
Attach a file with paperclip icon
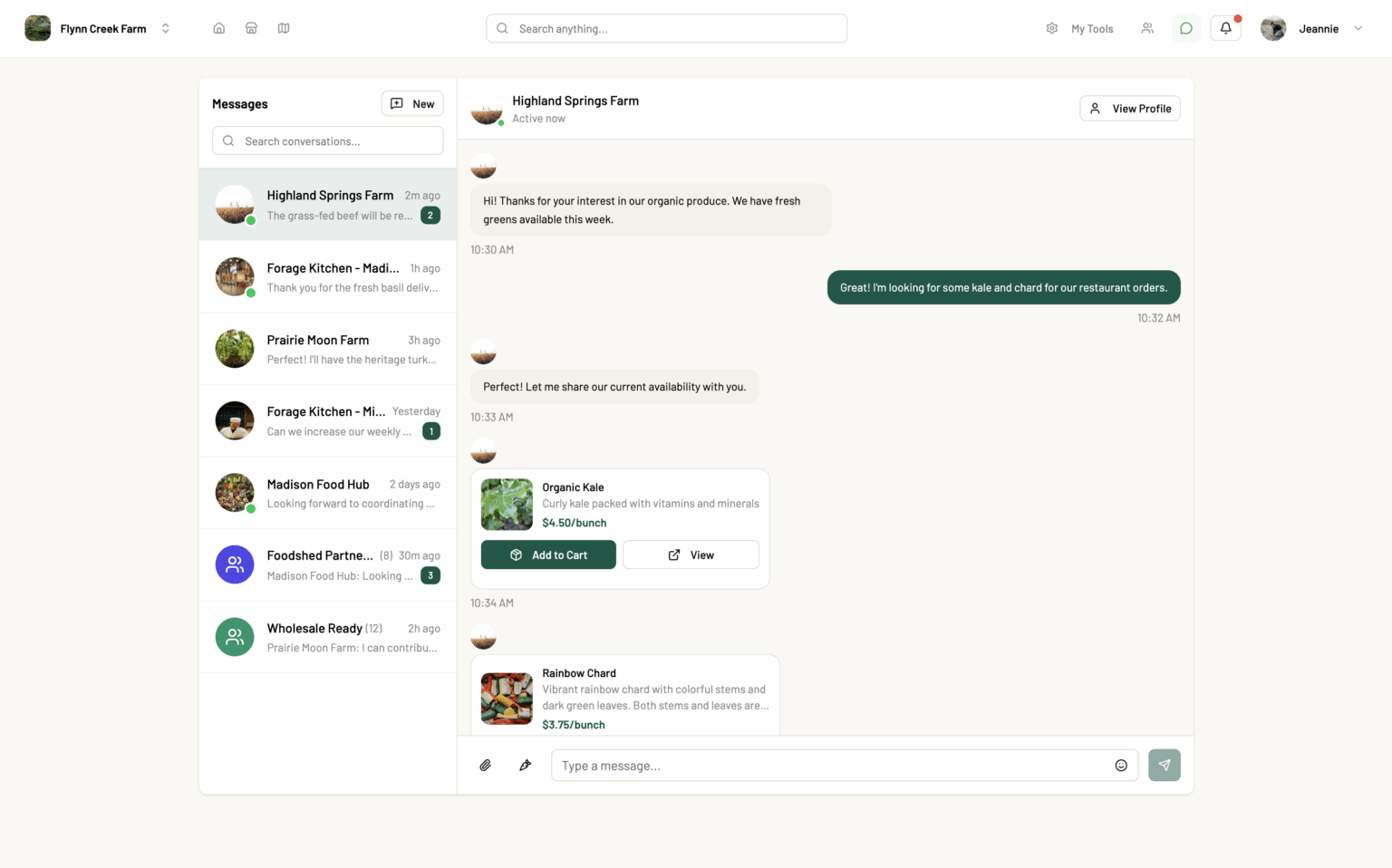[486, 766]
